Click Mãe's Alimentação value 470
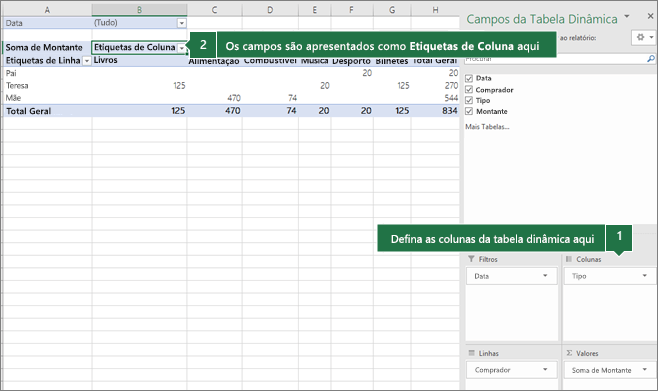 (234, 98)
